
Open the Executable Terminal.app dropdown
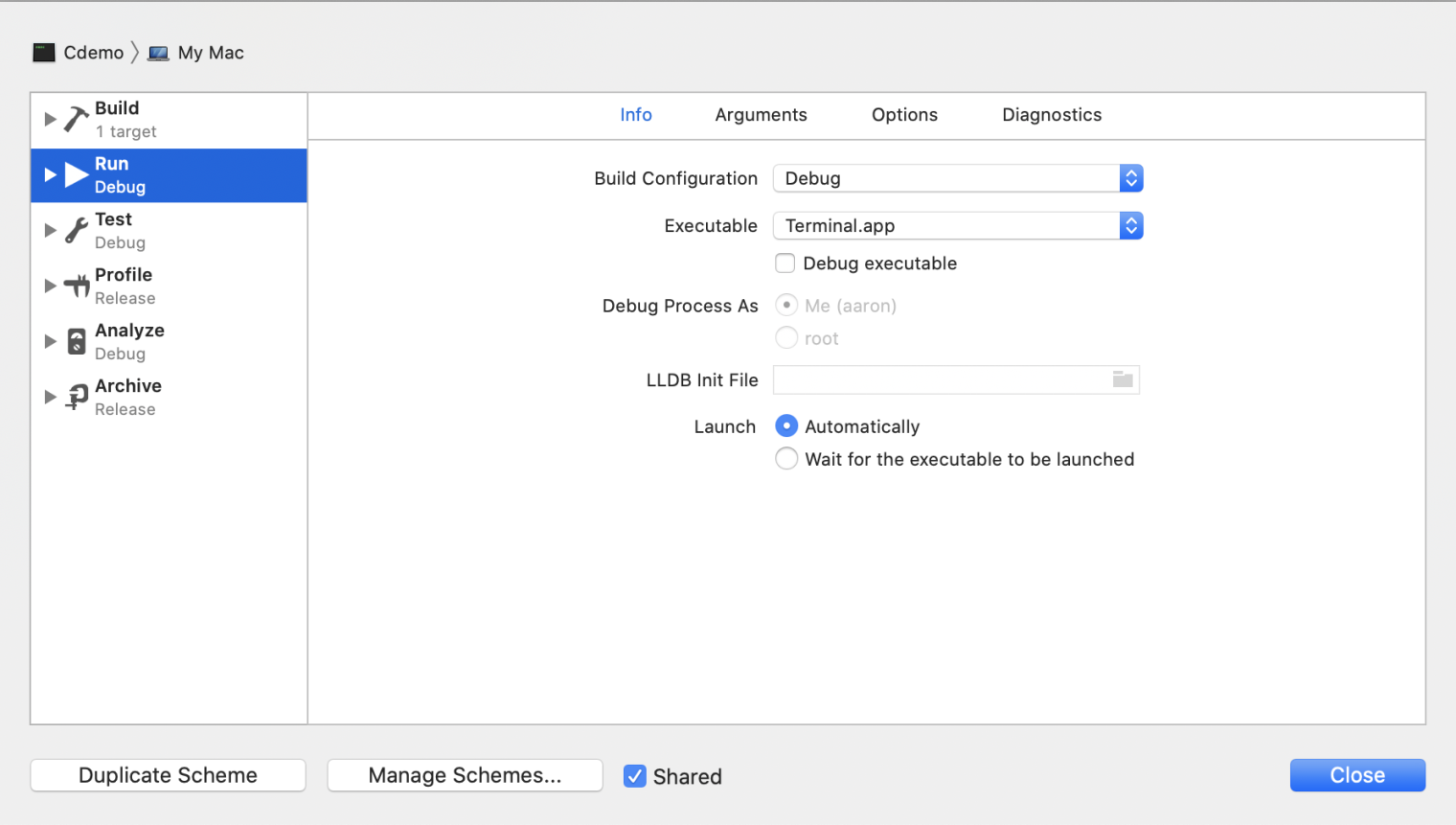[958, 226]
